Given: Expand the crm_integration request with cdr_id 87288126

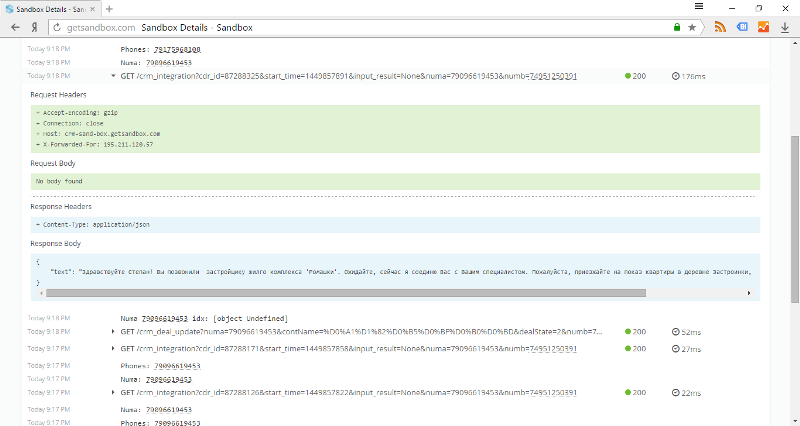Looking at the screenshot, I should (x=113, y=392).
